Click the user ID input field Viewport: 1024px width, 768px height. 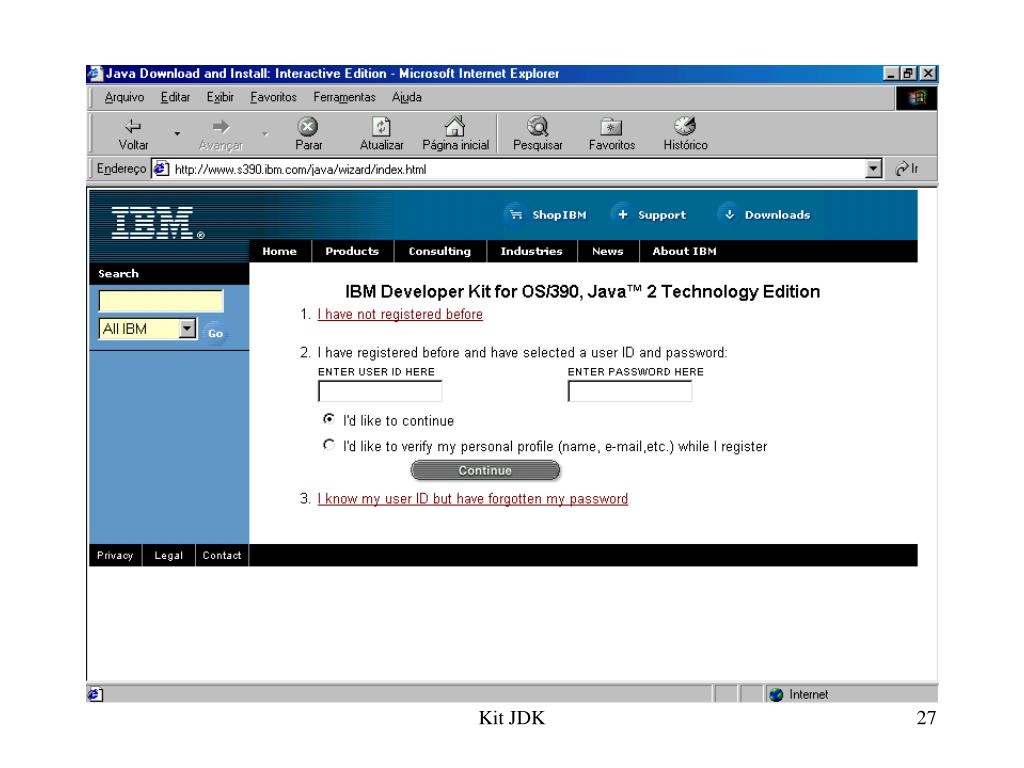[x=380, y=391]
